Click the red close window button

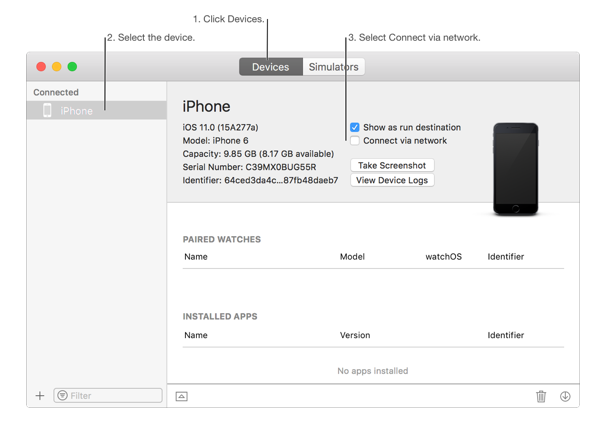41,67
